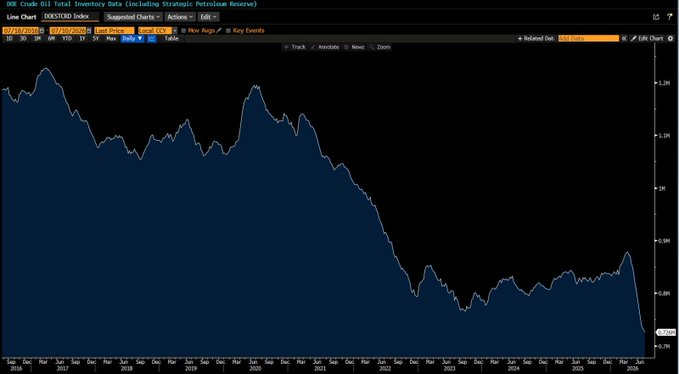Select the 1D range tab
679x374 pixels.
(x=10, y=39)
